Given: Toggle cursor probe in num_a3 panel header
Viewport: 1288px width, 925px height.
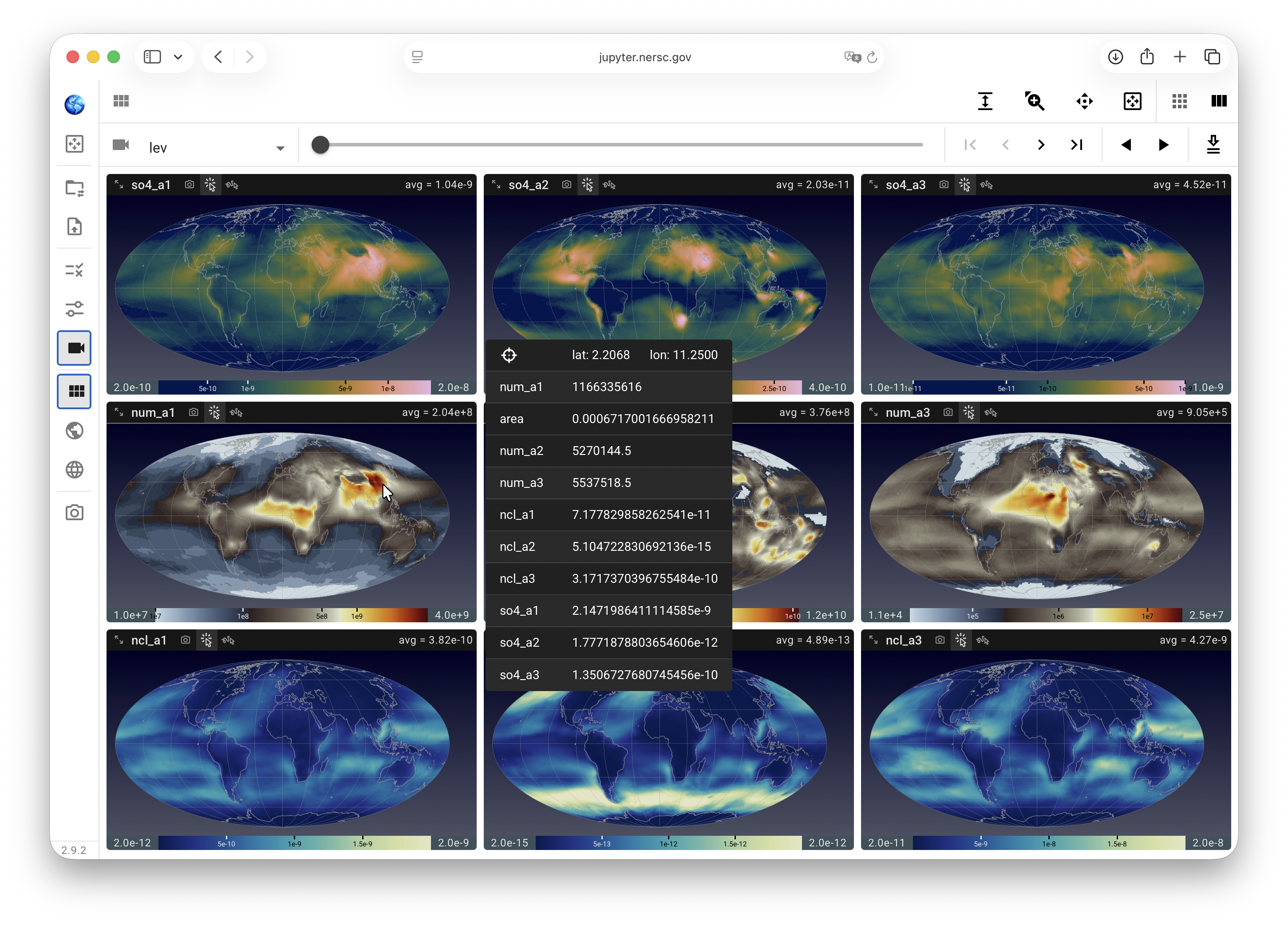Looking at the screenshot, I should [969, 412].
